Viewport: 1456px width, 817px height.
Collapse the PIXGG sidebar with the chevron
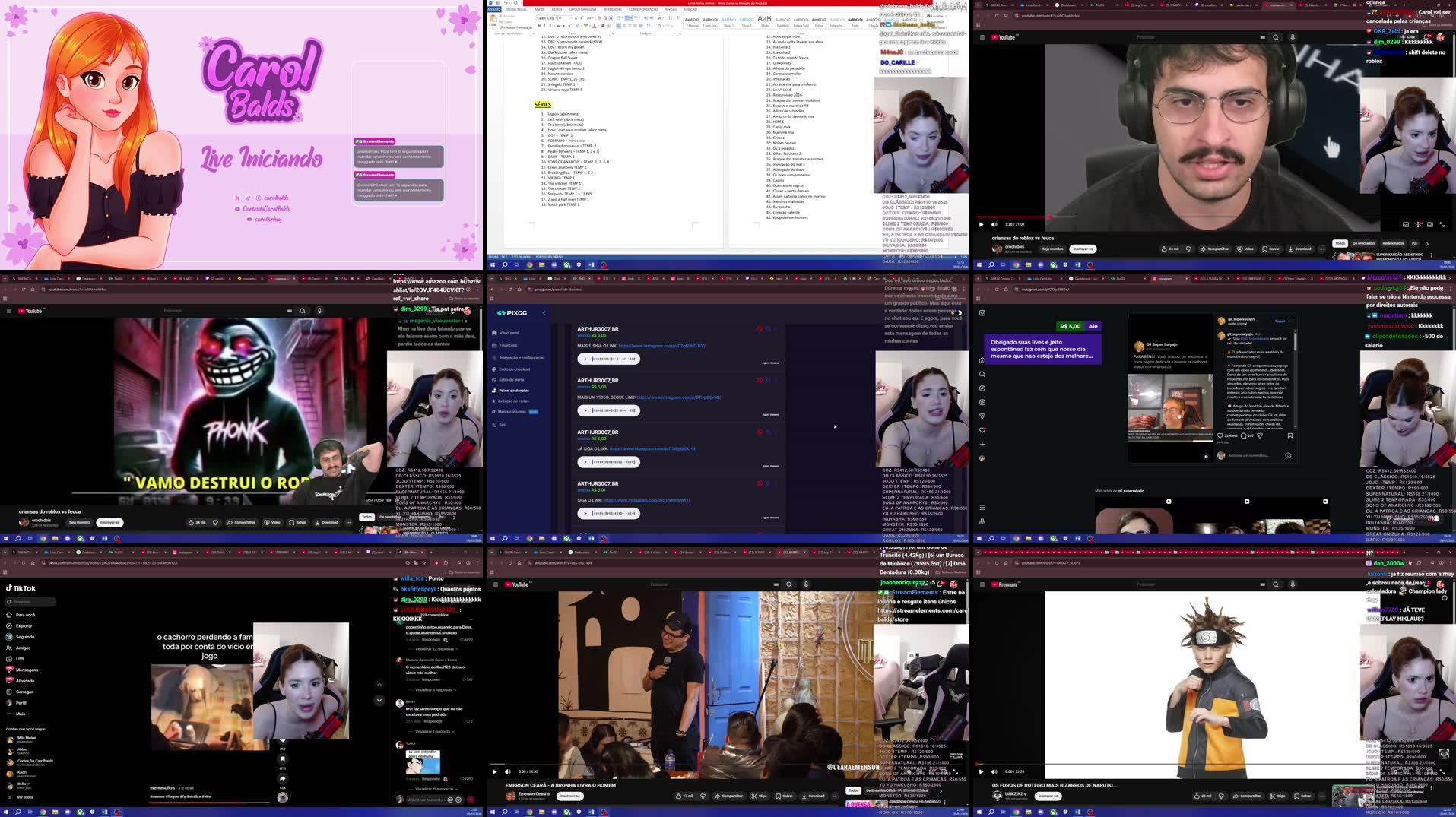[544, 313]
